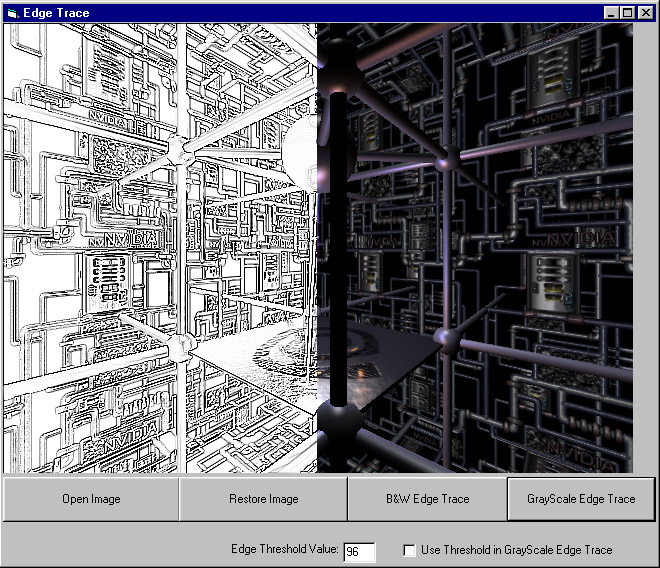This screenshot has width=660, height=568.
Task: Enable Use Threshold in GrayScale Edge Trace checkbox
Action: [x=409, y=550]
